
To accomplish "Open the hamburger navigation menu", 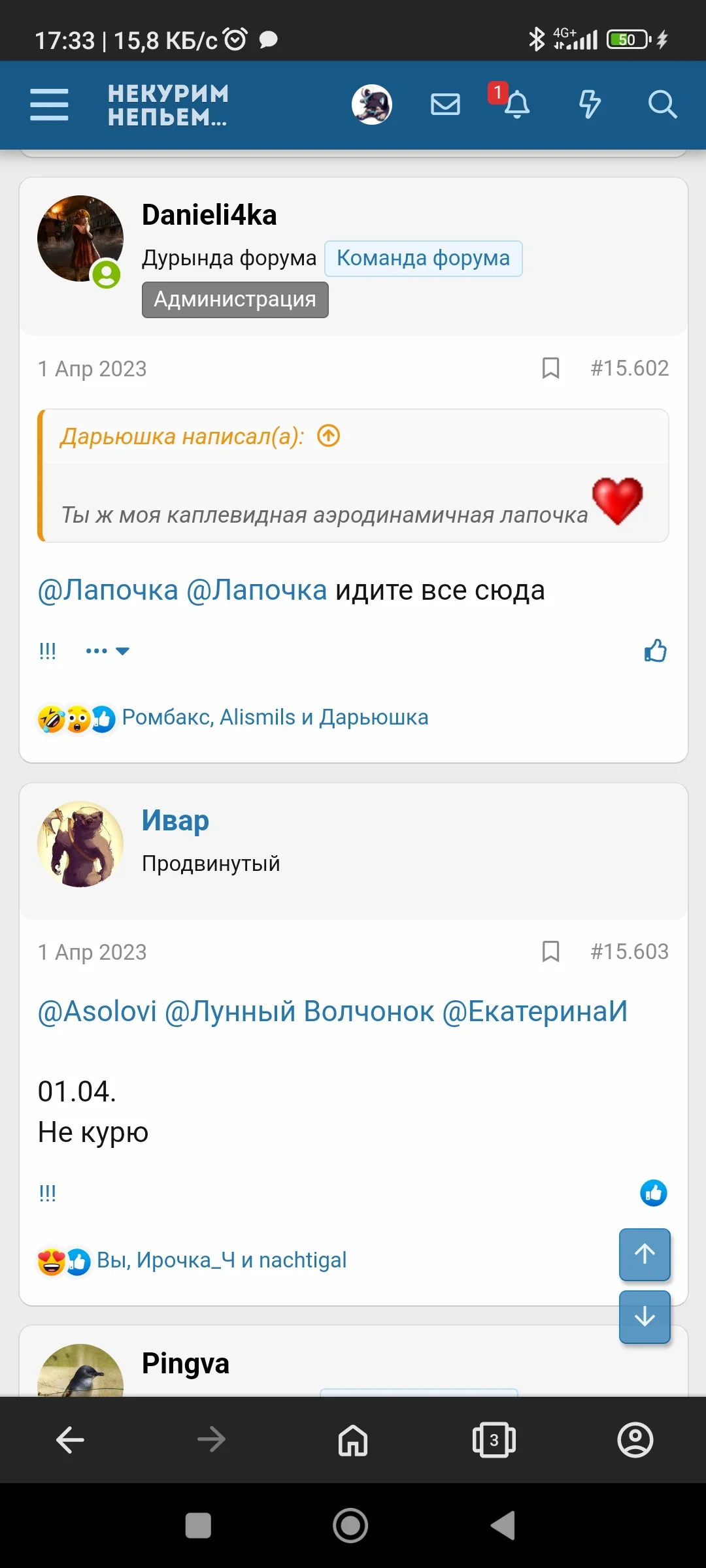I will pyautogui.click(x=48, y=105).
